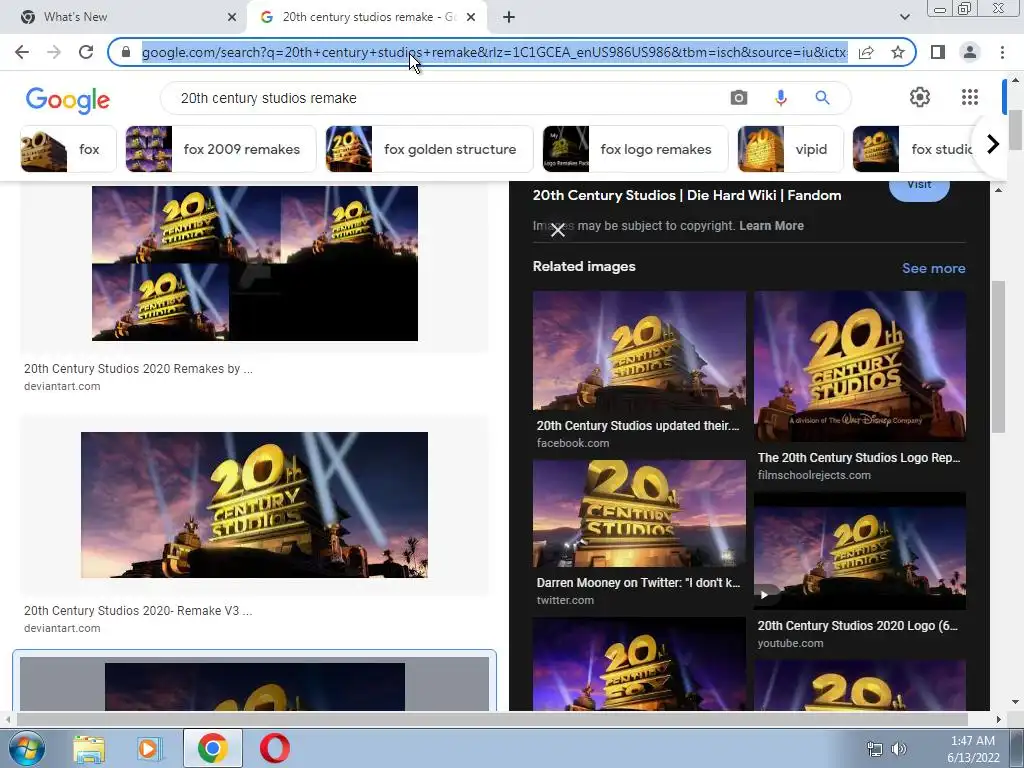Click the browser address bar URL
Image resolution: width=1024 pixels, height=768 pixels.
(x=494, y=52)
